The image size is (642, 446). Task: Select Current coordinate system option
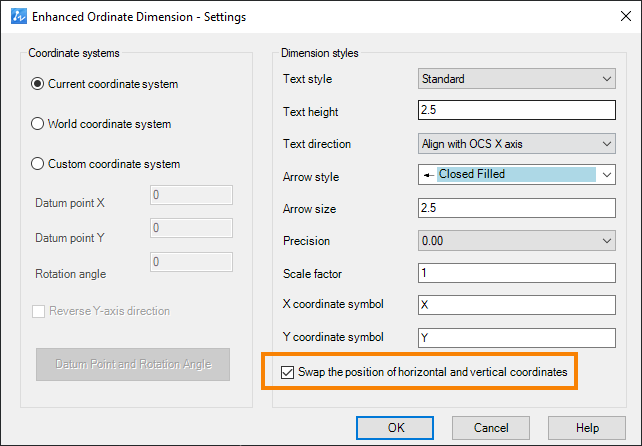pos(37,84)
